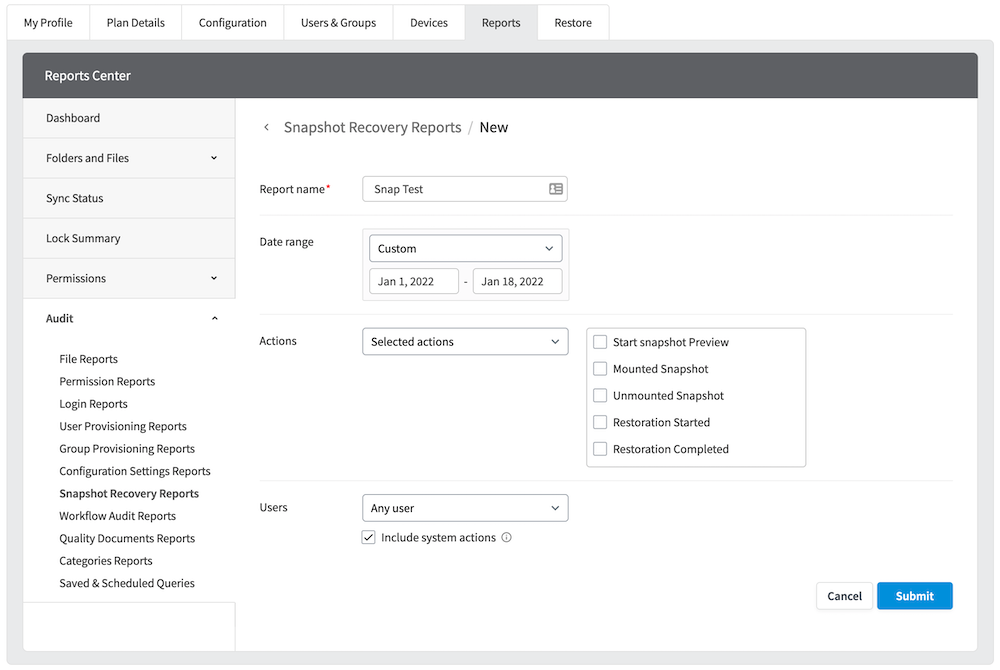Screen dimensions: 1000x670
Task: Click the info icon next to Include system actions
Action: [507, 537]
